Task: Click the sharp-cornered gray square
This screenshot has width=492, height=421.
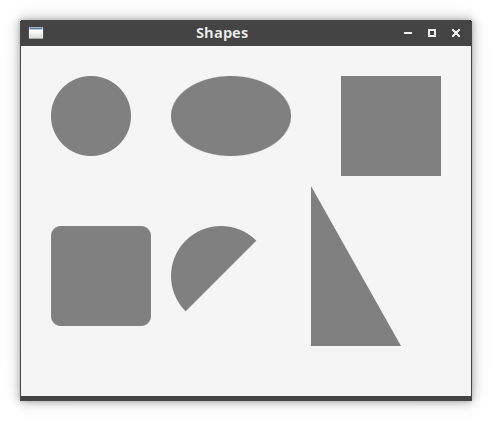Action: [391, 126]
